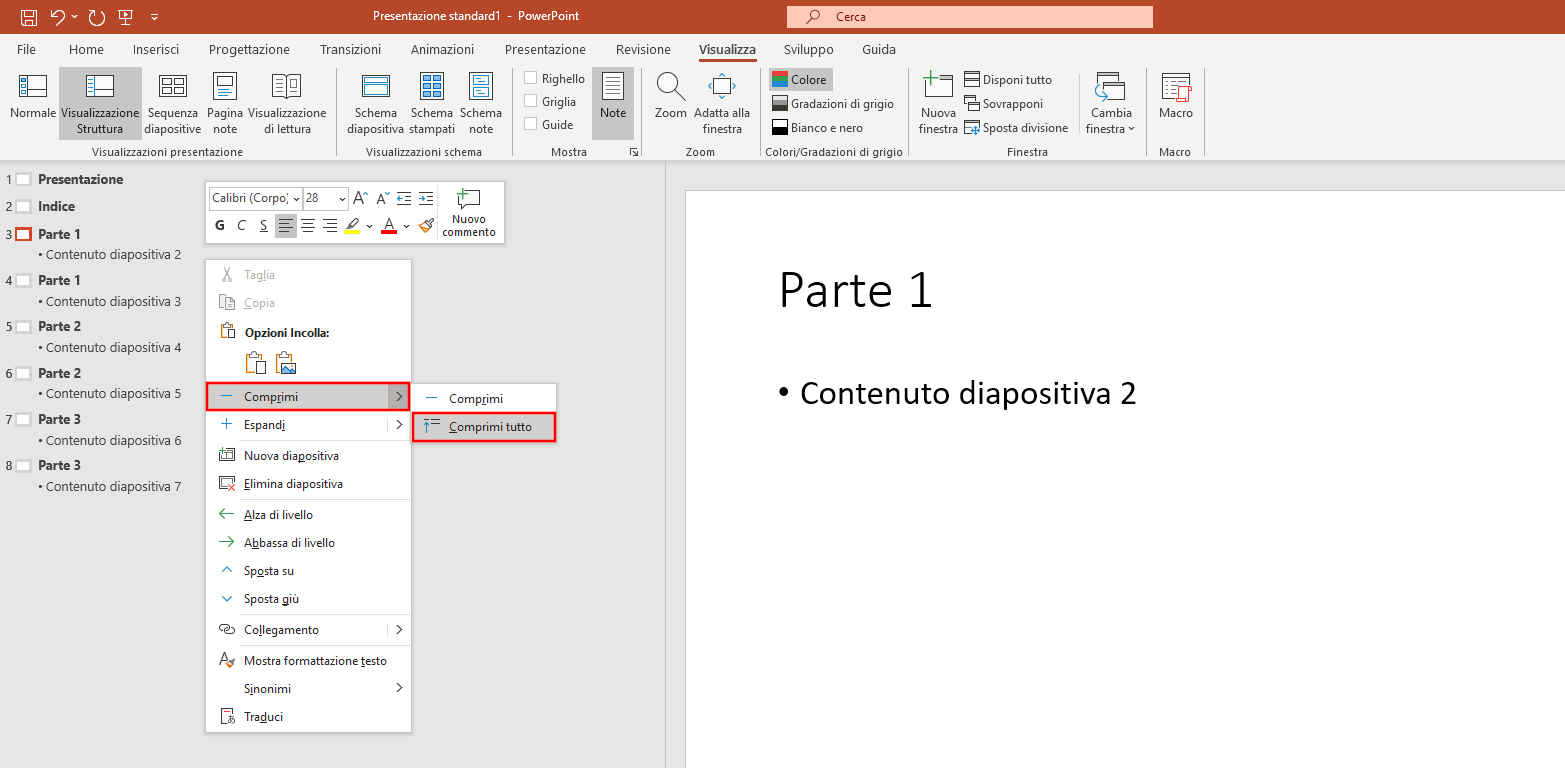Open the Zoom dialog magnifier

(671, 98)
